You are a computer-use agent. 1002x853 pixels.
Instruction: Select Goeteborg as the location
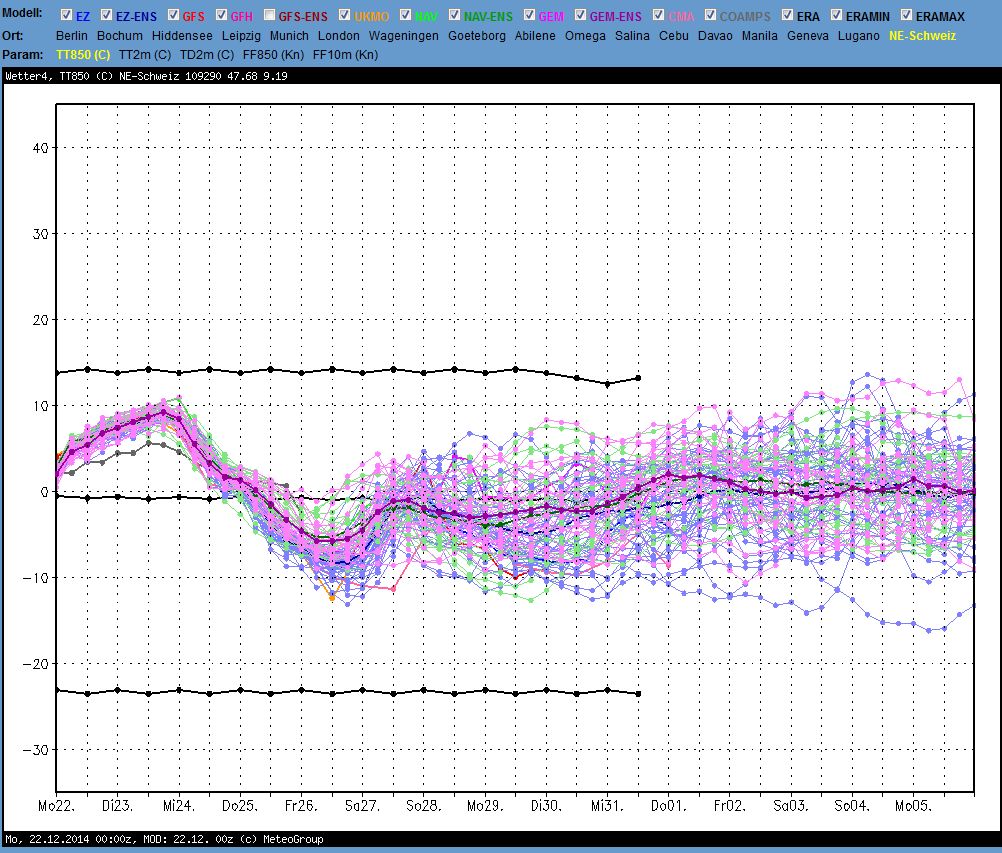point(477,36)
